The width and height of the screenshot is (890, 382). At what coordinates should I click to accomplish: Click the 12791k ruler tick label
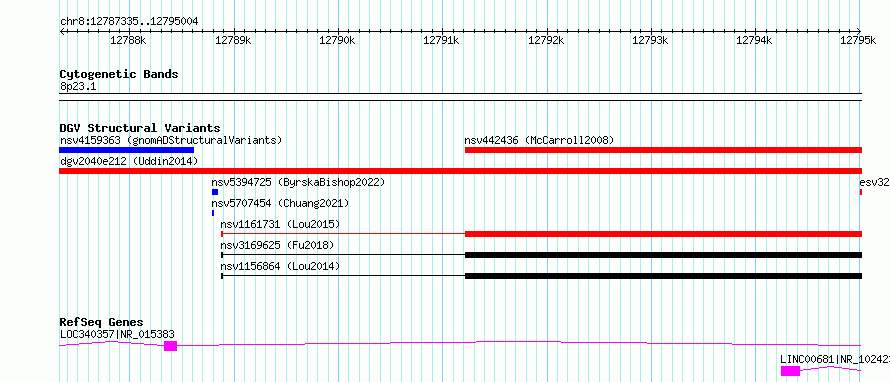[442, 40]
